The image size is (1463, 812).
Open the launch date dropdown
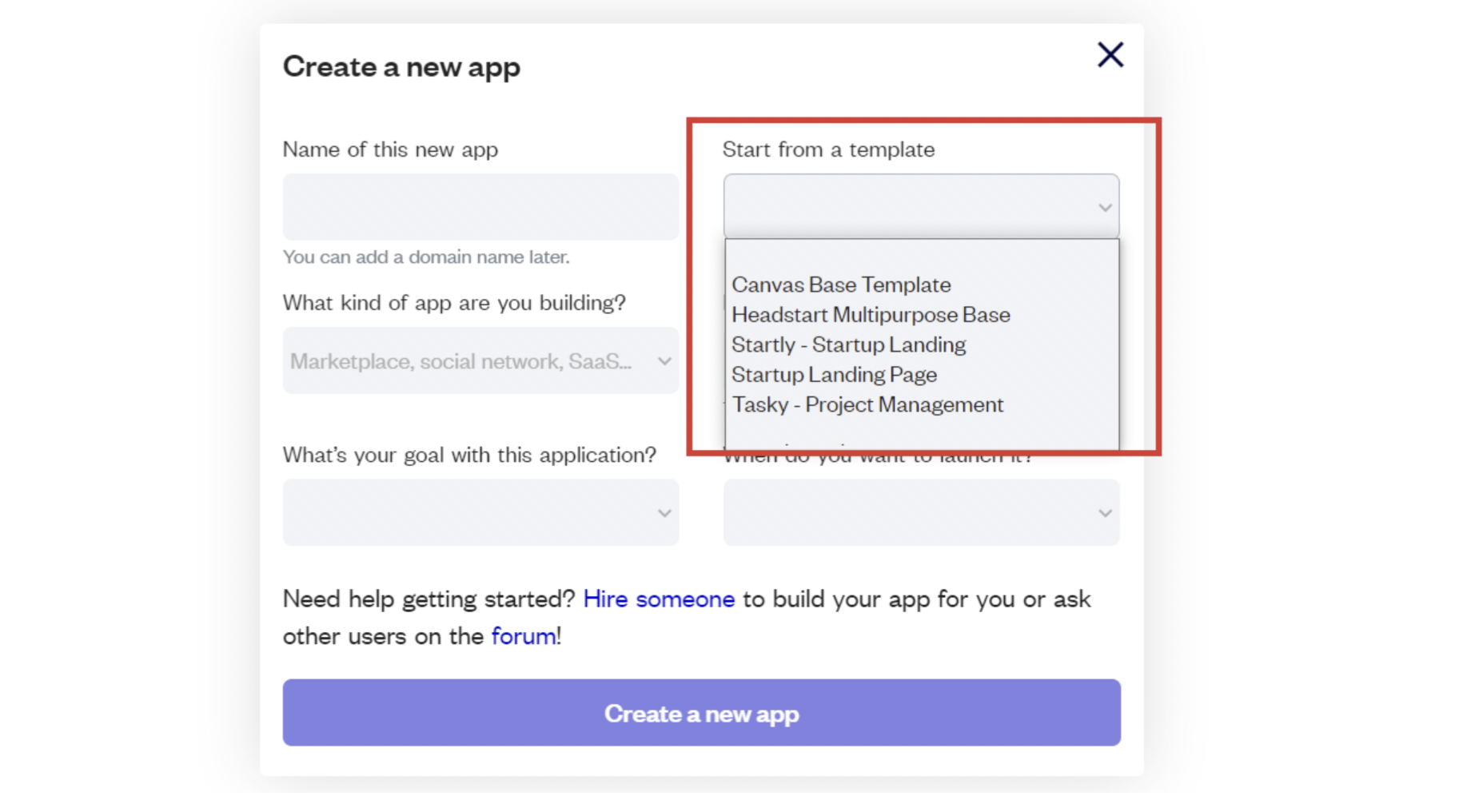911,513
